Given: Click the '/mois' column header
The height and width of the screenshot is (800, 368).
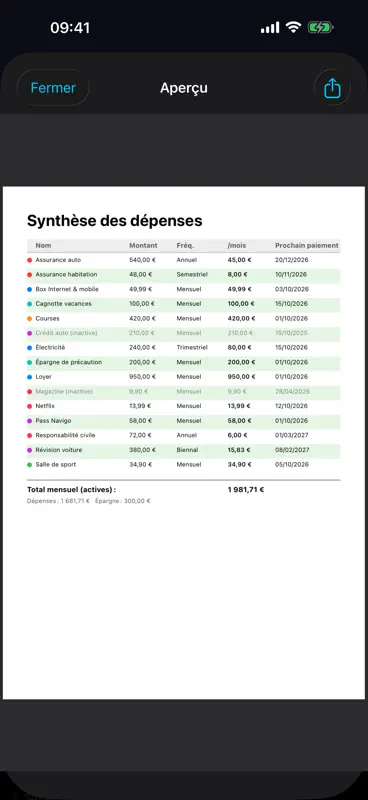Looking at the screenshot, I should 237,245.
